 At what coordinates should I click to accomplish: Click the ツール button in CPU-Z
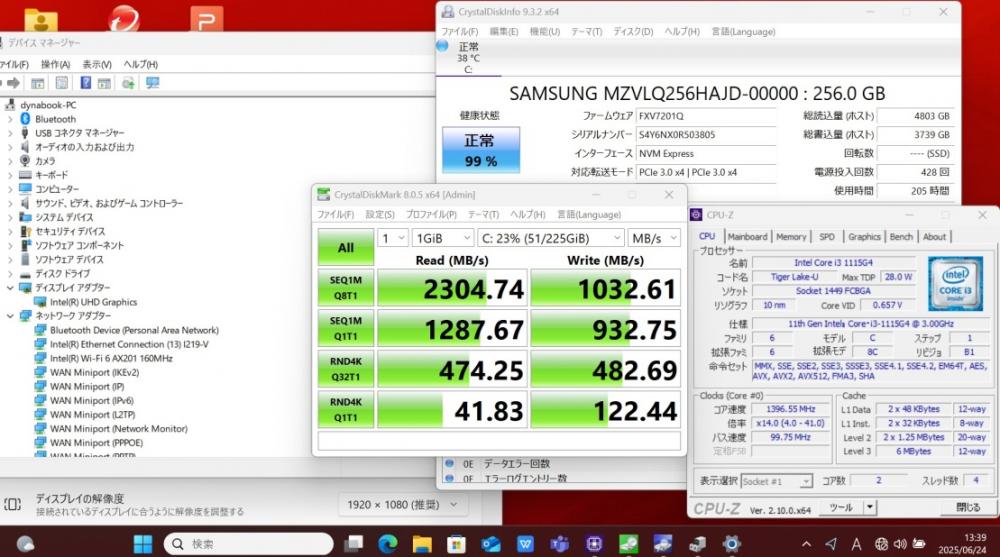(842, 508)
